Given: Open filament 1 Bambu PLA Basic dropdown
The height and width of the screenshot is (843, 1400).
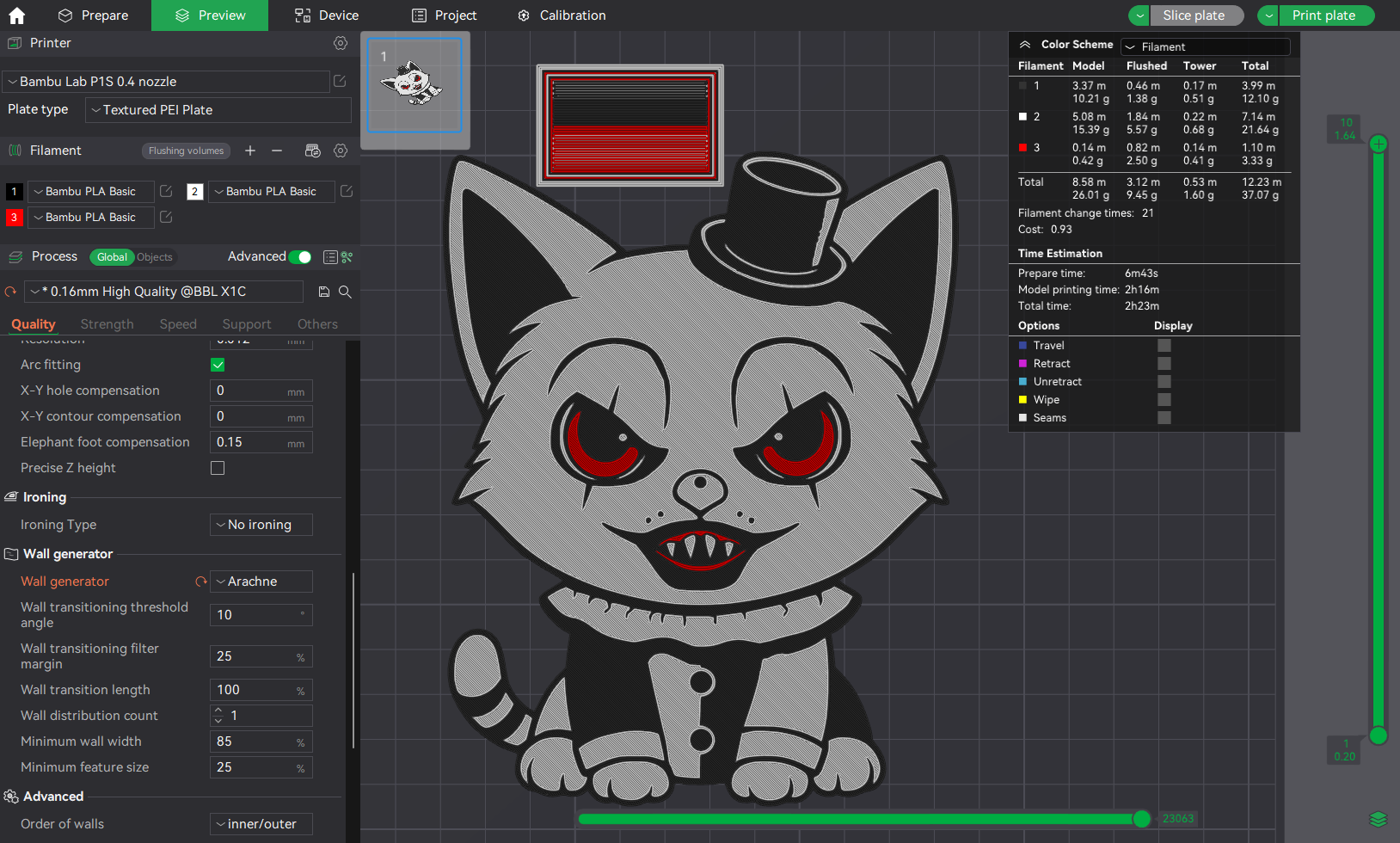Looking at the screenshot, I should [91, 192].
